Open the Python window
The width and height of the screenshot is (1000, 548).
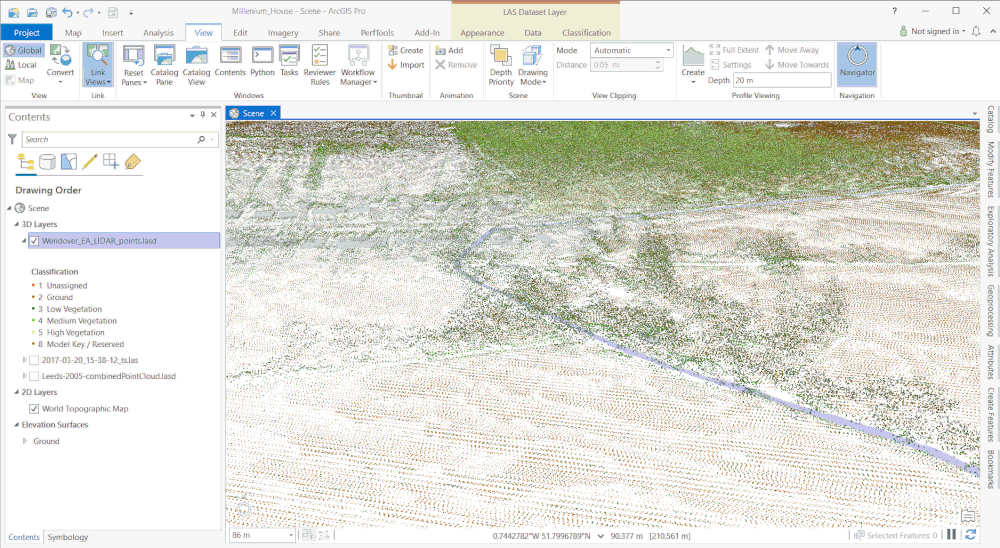pos(262,61)
